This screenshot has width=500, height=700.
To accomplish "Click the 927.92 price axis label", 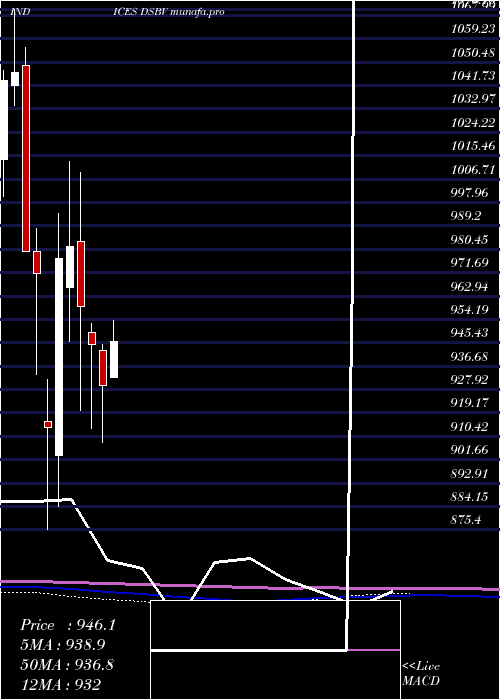I will pos(470,380).
